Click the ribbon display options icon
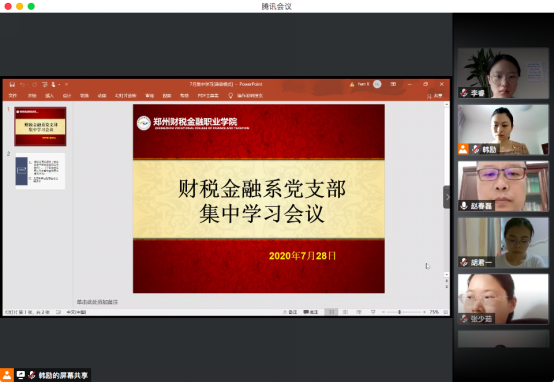554x383 pixels. pyautogui.click(x=393, y=84)
